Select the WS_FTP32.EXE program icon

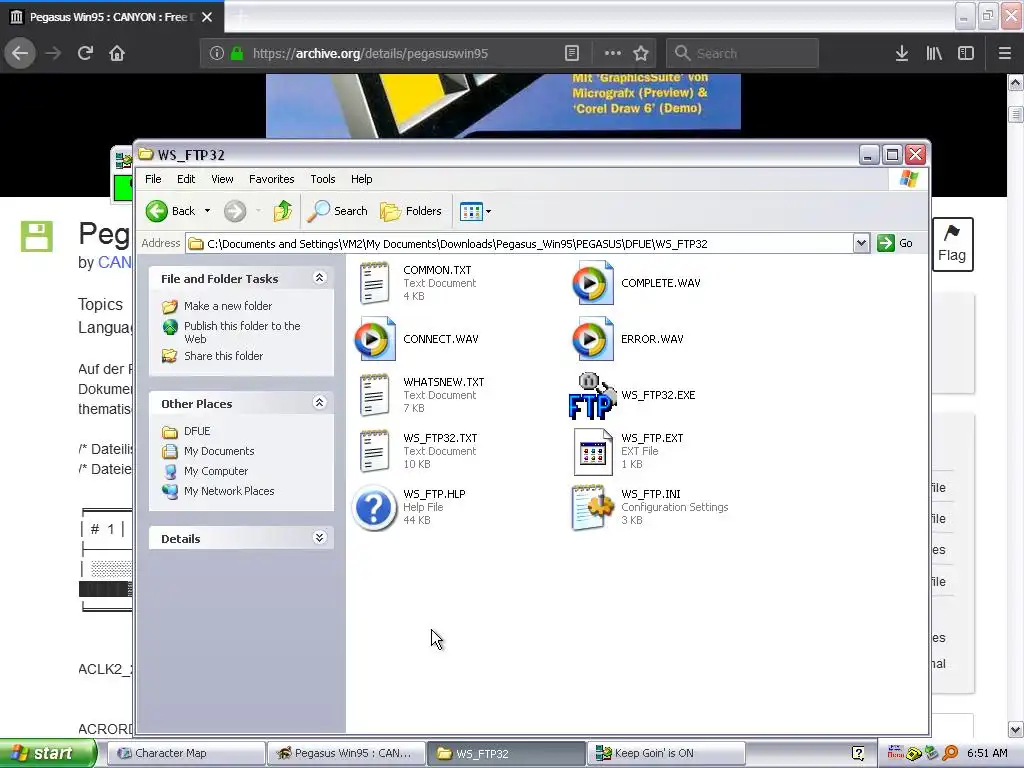[592, 395]
